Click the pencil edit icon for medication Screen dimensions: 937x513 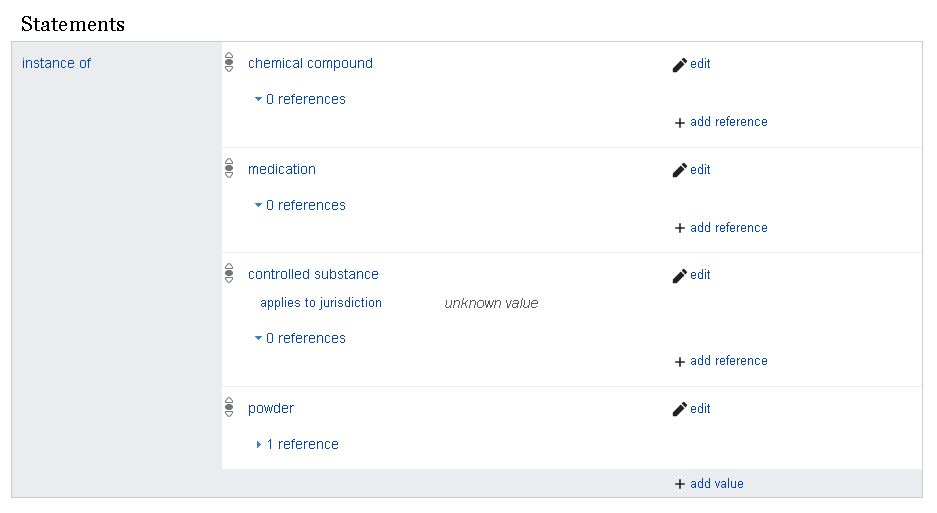pos(679,170)
